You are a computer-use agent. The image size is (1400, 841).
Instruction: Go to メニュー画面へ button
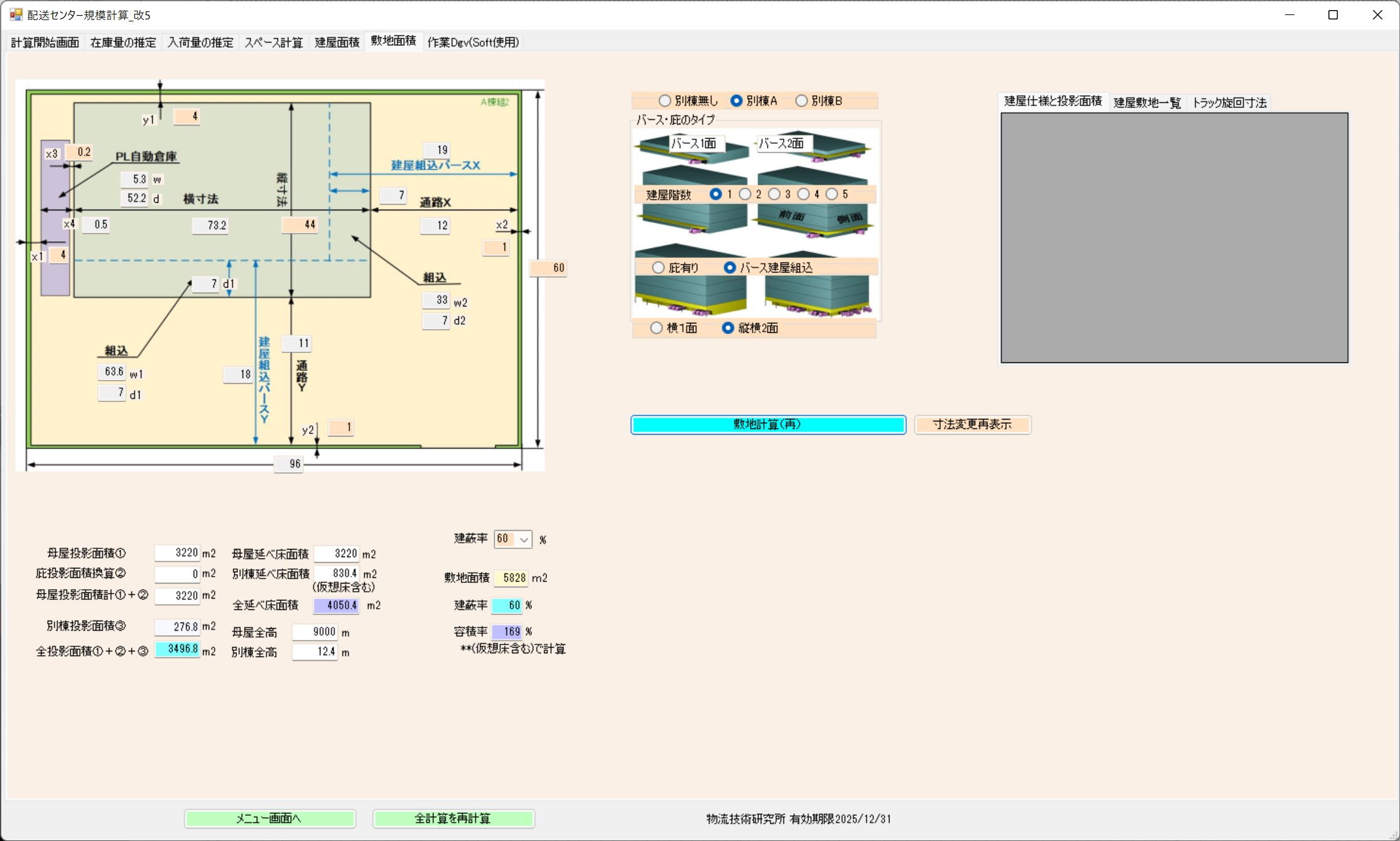[x=269, y=818]
